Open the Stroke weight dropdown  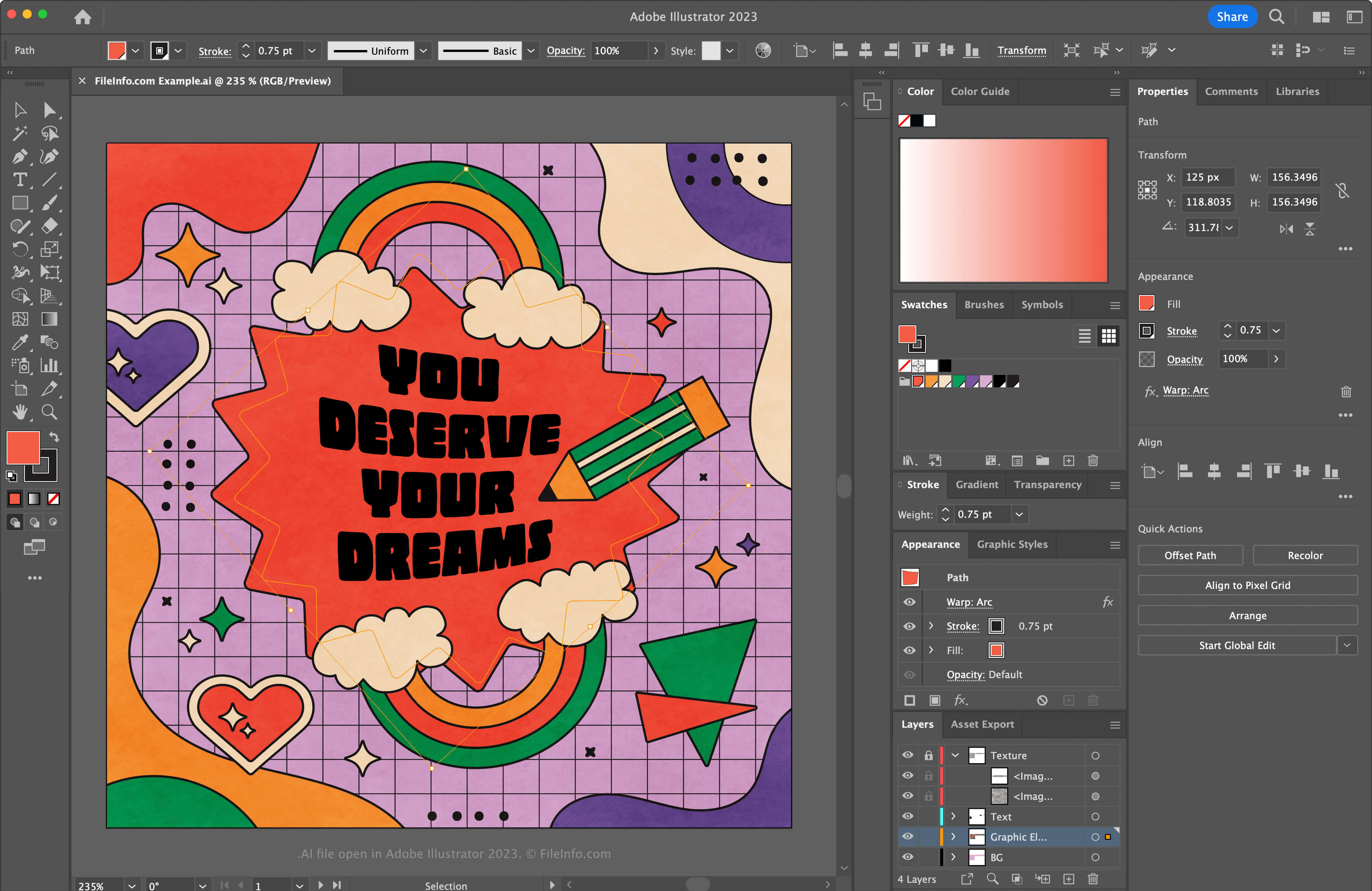click(1020, 514)
